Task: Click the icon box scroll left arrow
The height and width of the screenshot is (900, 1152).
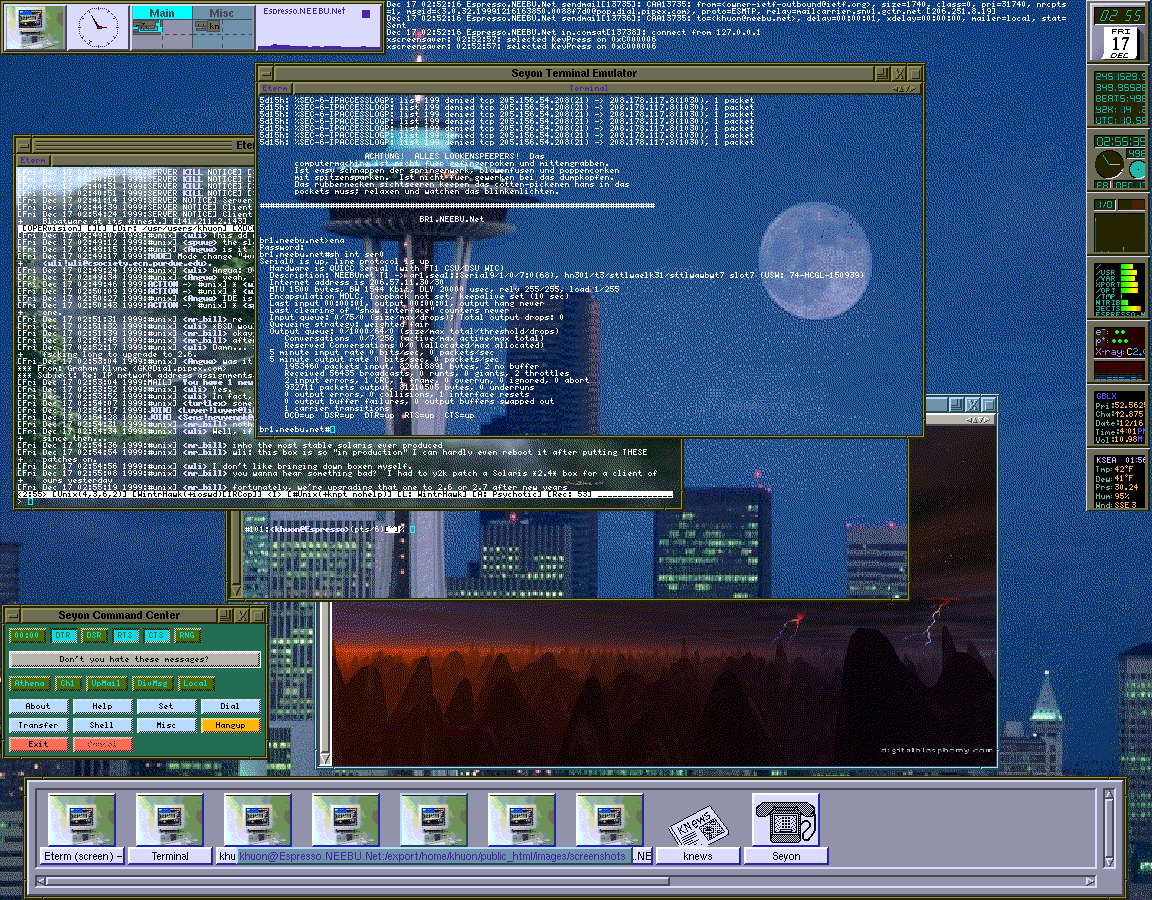Action: (41, 880)
